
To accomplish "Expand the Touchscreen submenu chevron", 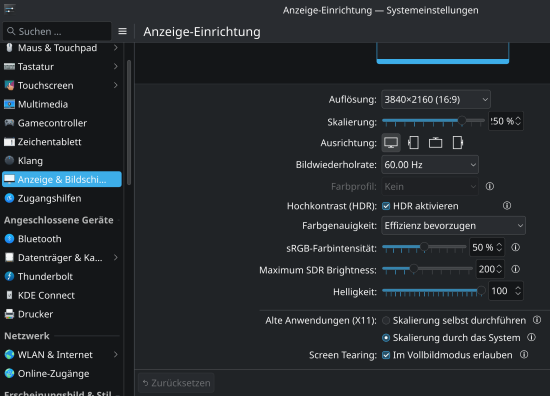I will pos(116,85).
